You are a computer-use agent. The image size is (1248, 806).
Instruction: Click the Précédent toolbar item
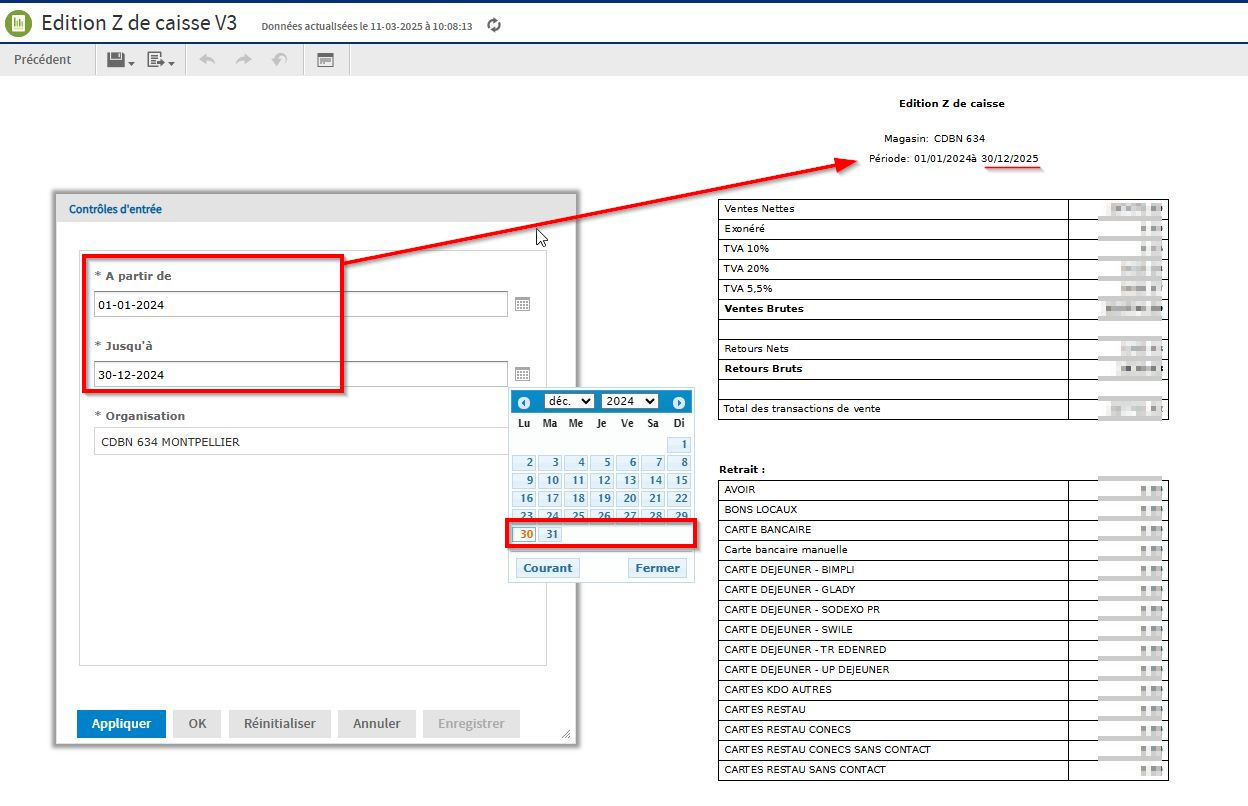[x=43, y=60]
